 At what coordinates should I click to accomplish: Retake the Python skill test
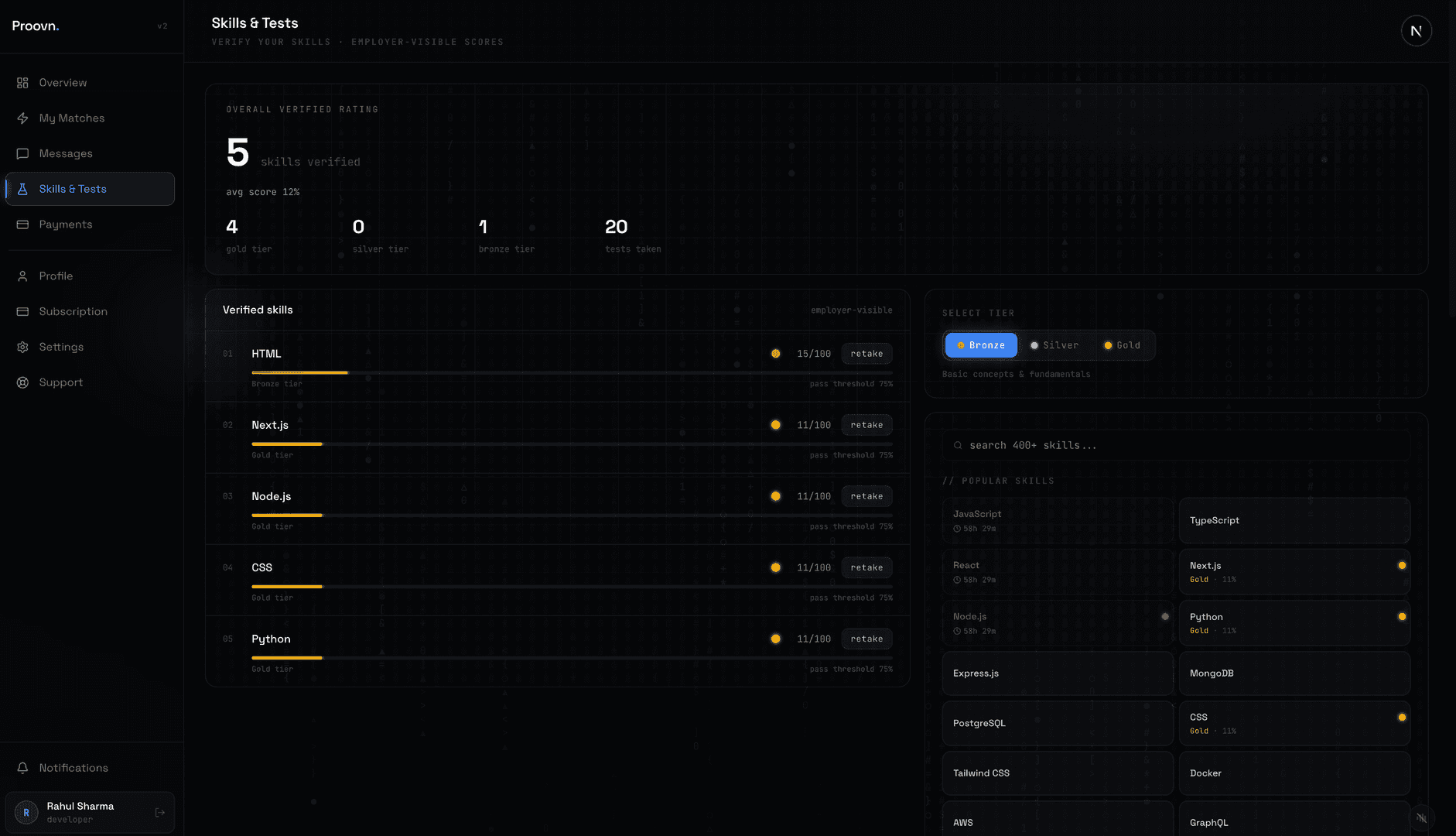tap(866, 639)
